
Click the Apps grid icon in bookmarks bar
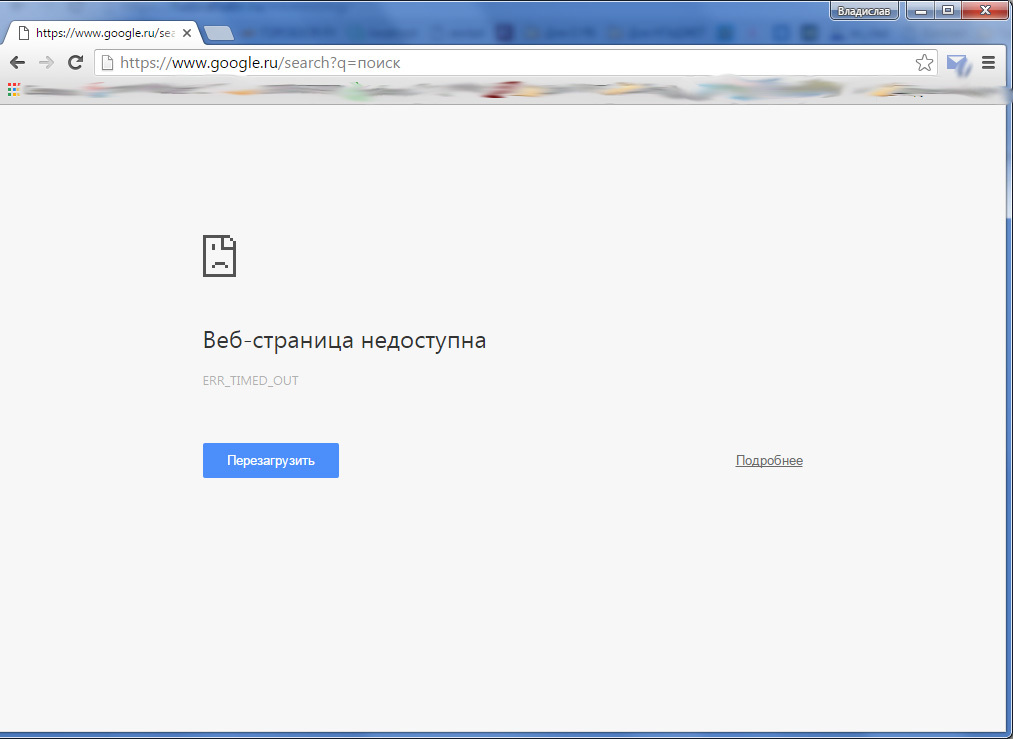click(x=13, y=90)
